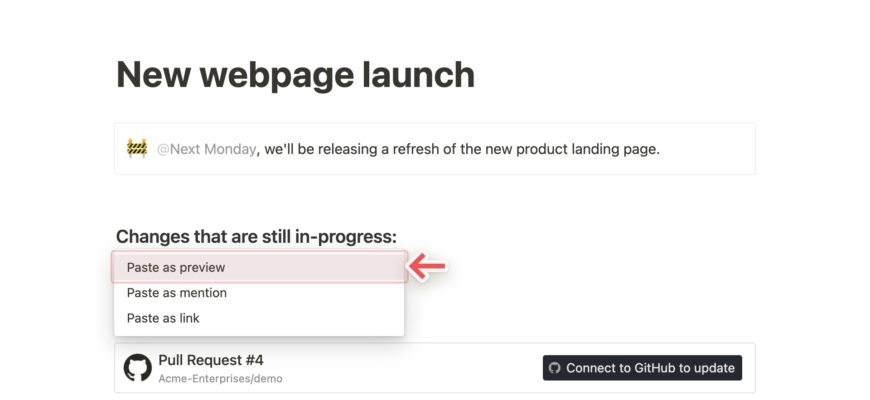Screen dimensions: 870x400
Task: Open the @Next Monday date mention
Action: coord(206,149)
